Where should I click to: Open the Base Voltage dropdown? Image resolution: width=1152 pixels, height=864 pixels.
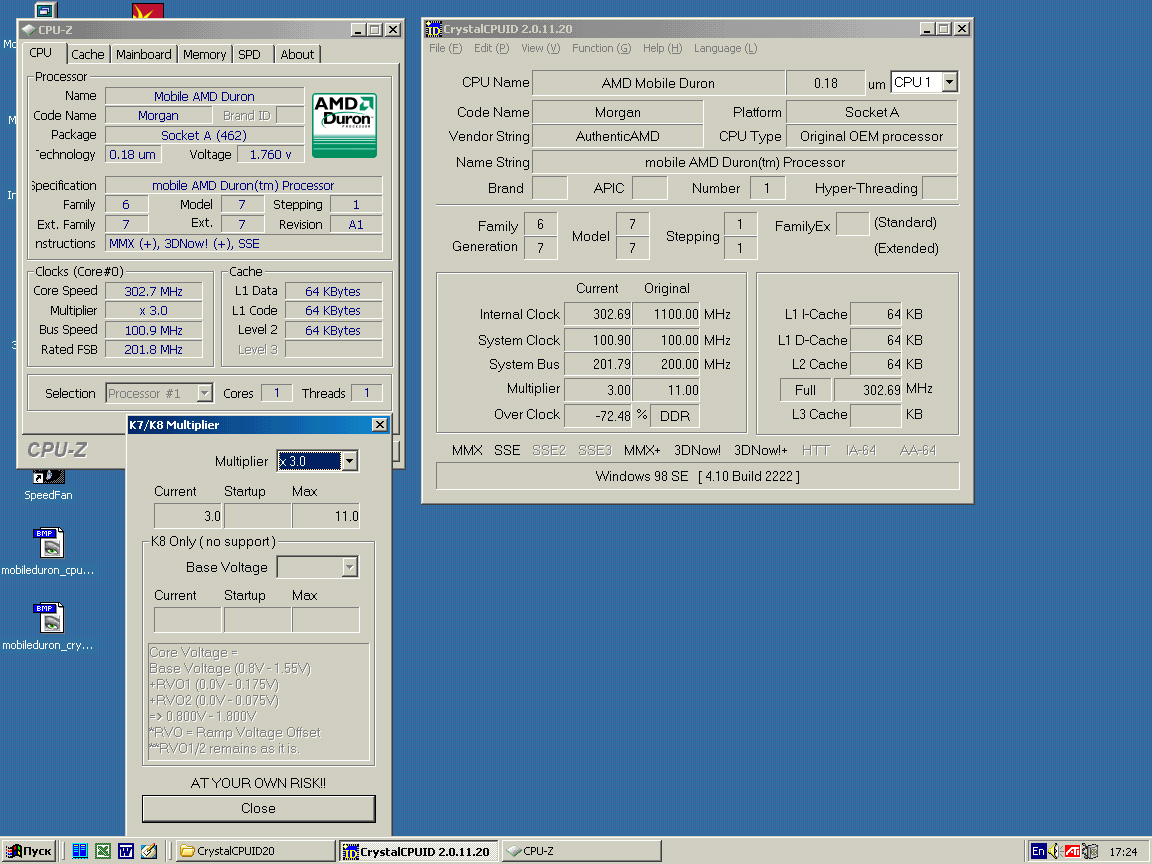[349, 567]
